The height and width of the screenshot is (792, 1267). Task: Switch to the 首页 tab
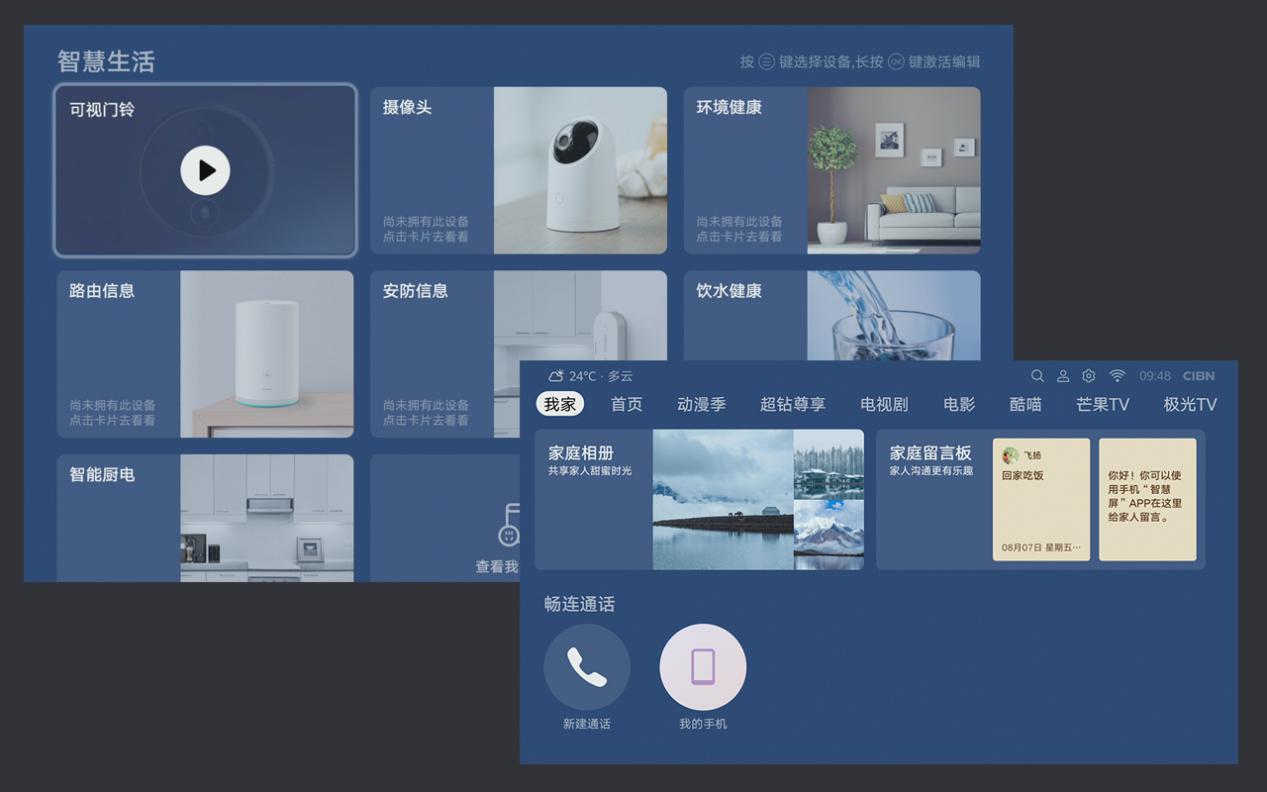click(x=626, y=404)
